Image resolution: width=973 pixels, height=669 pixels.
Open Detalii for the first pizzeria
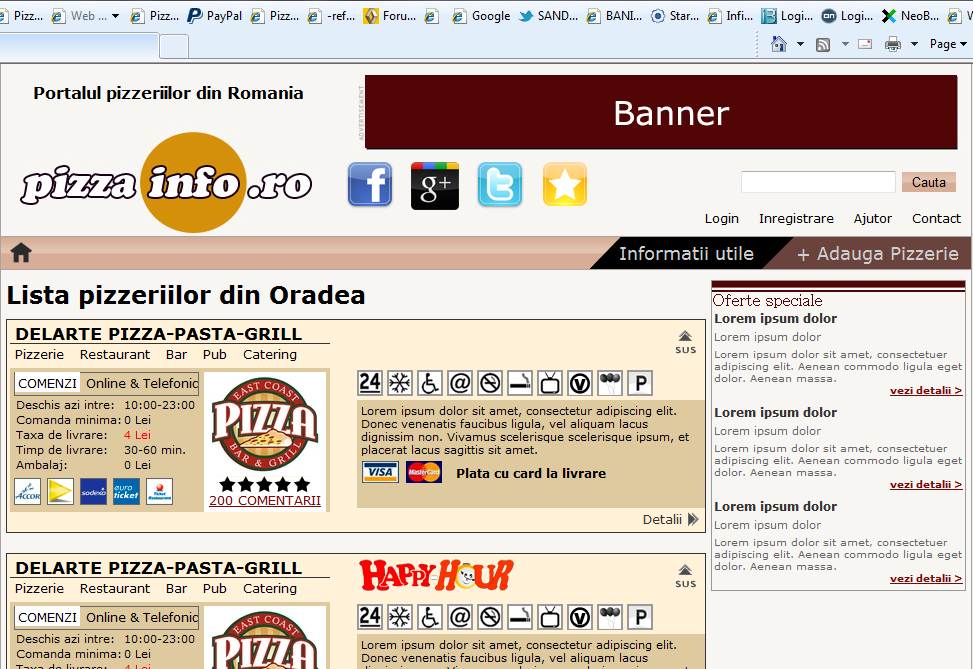pos(670,519)
